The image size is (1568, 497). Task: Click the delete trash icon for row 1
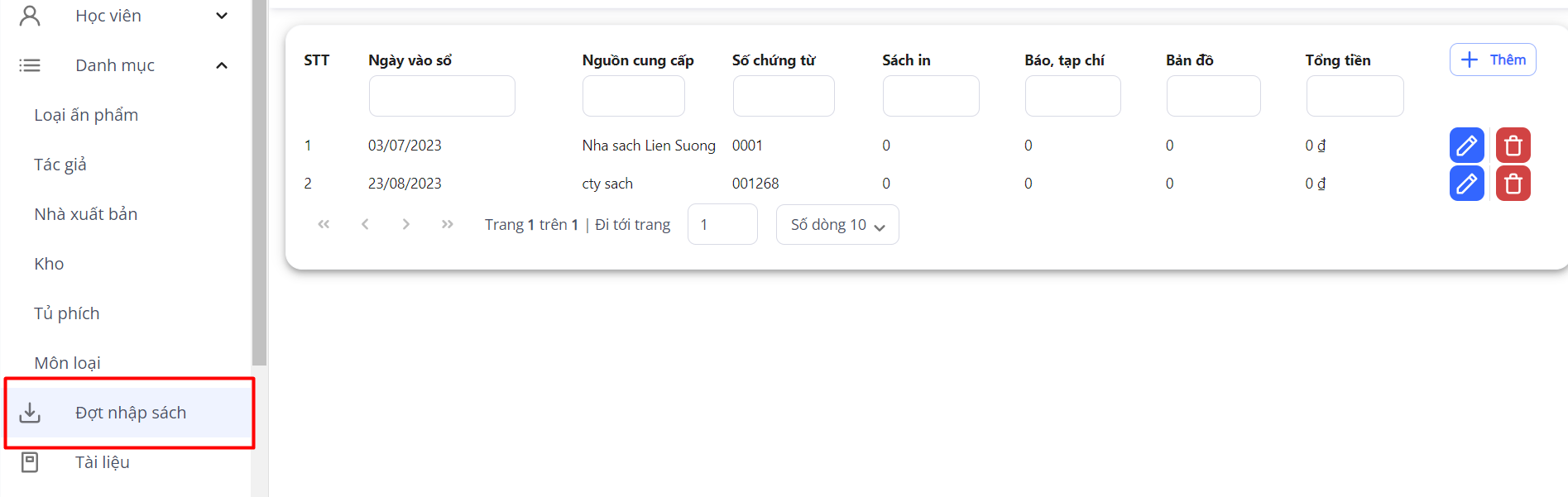[1513, 146]
